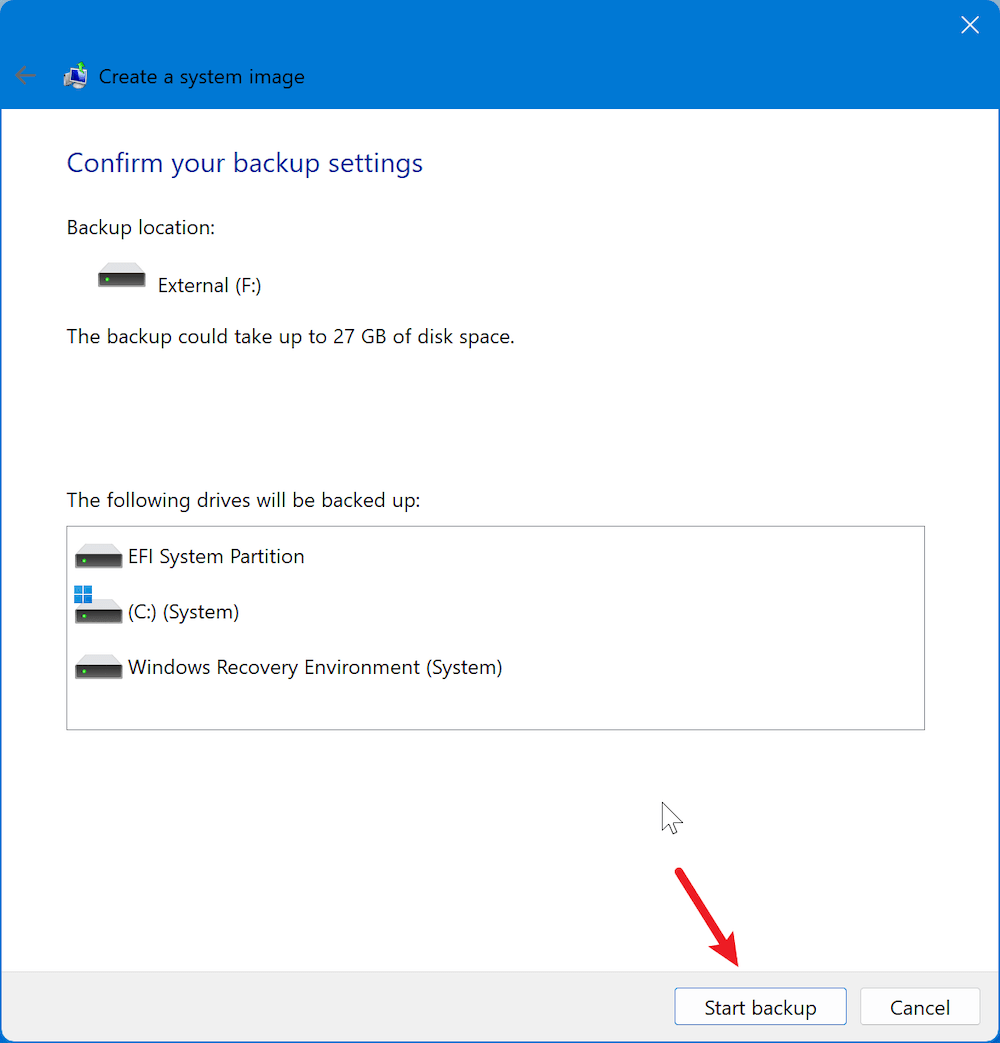Click the Windows logo above the C: drive
The height and width of the screenshot is (1043, 1000).
pos(84,592)
